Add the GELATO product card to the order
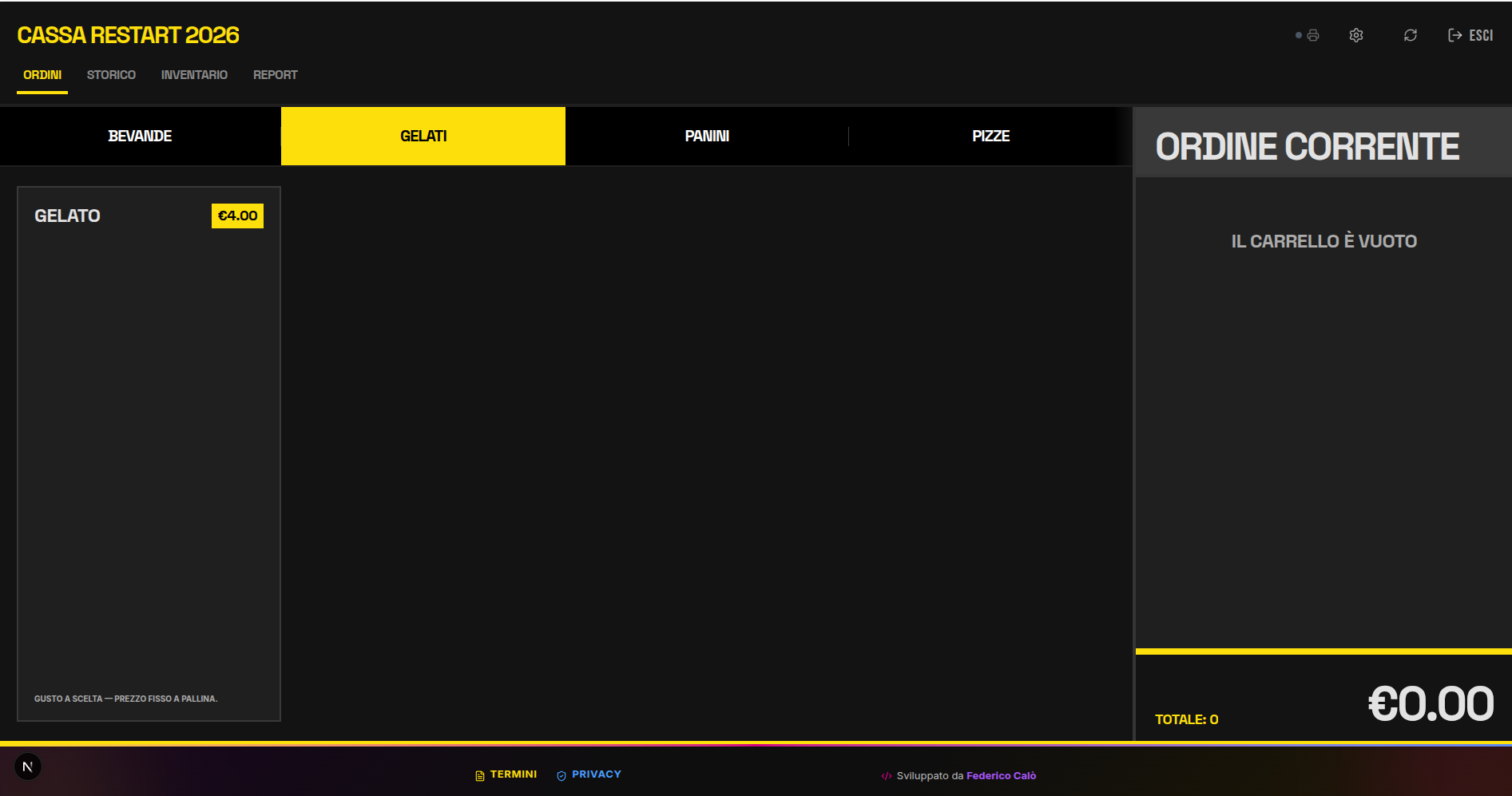Image resolution: width=1512 pixels, height=796 pixels. pyautogui.click(x=149, y=453)
